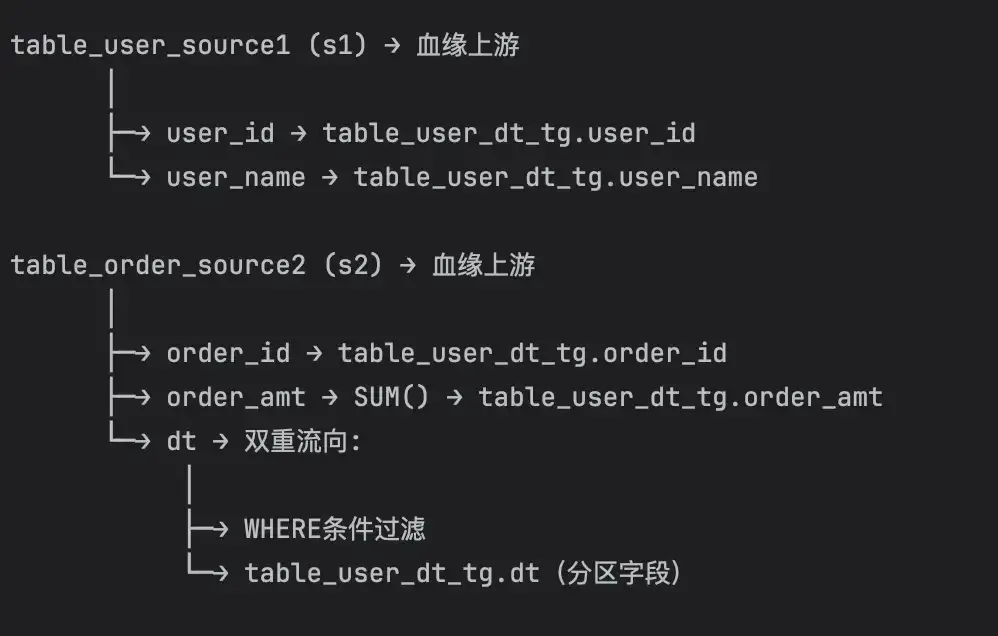Click the SUM() function text
998x636 pixels.
tap(391, 397)
